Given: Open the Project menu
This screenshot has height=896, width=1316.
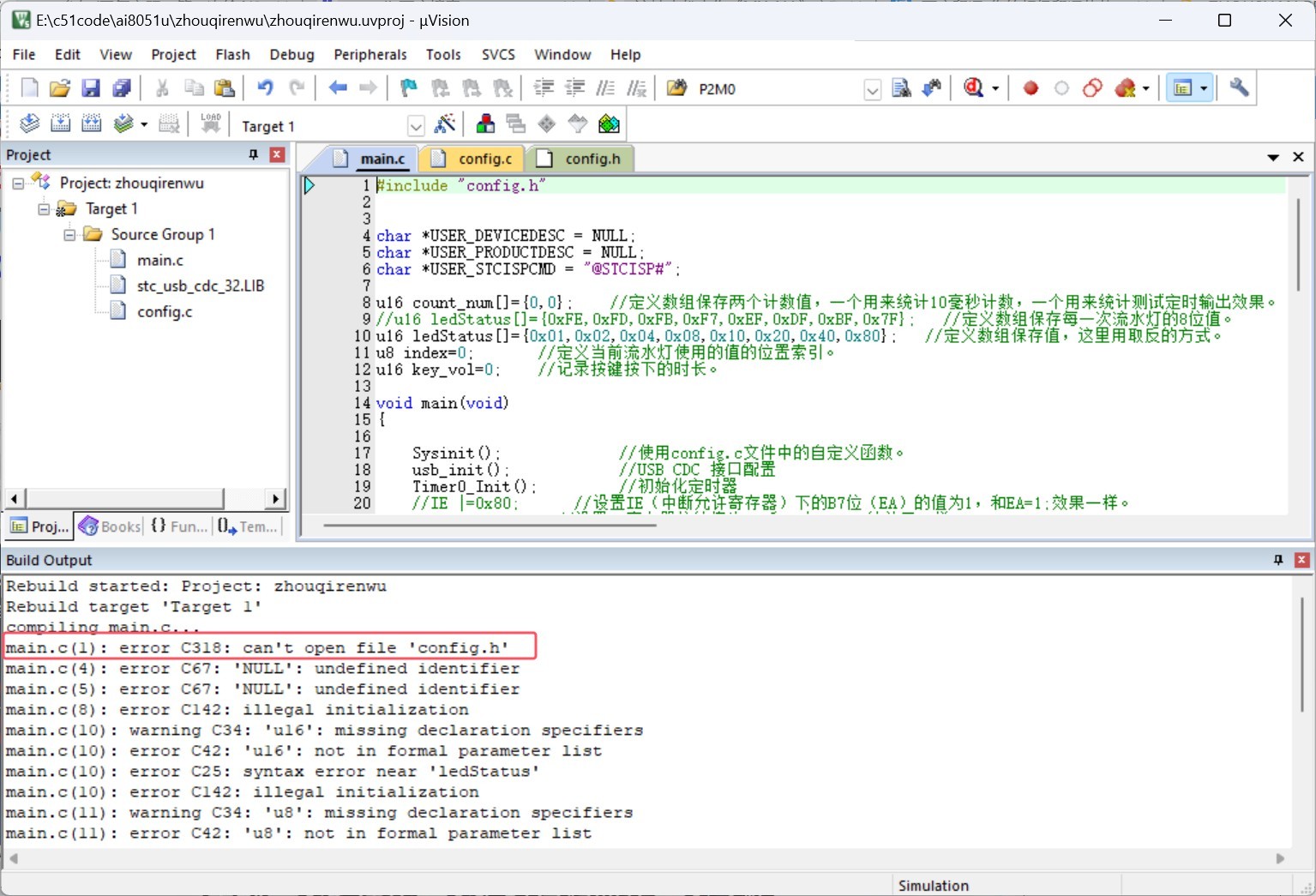Looking at the screenshot, I should pyautogui.click(x=173, y=54).
